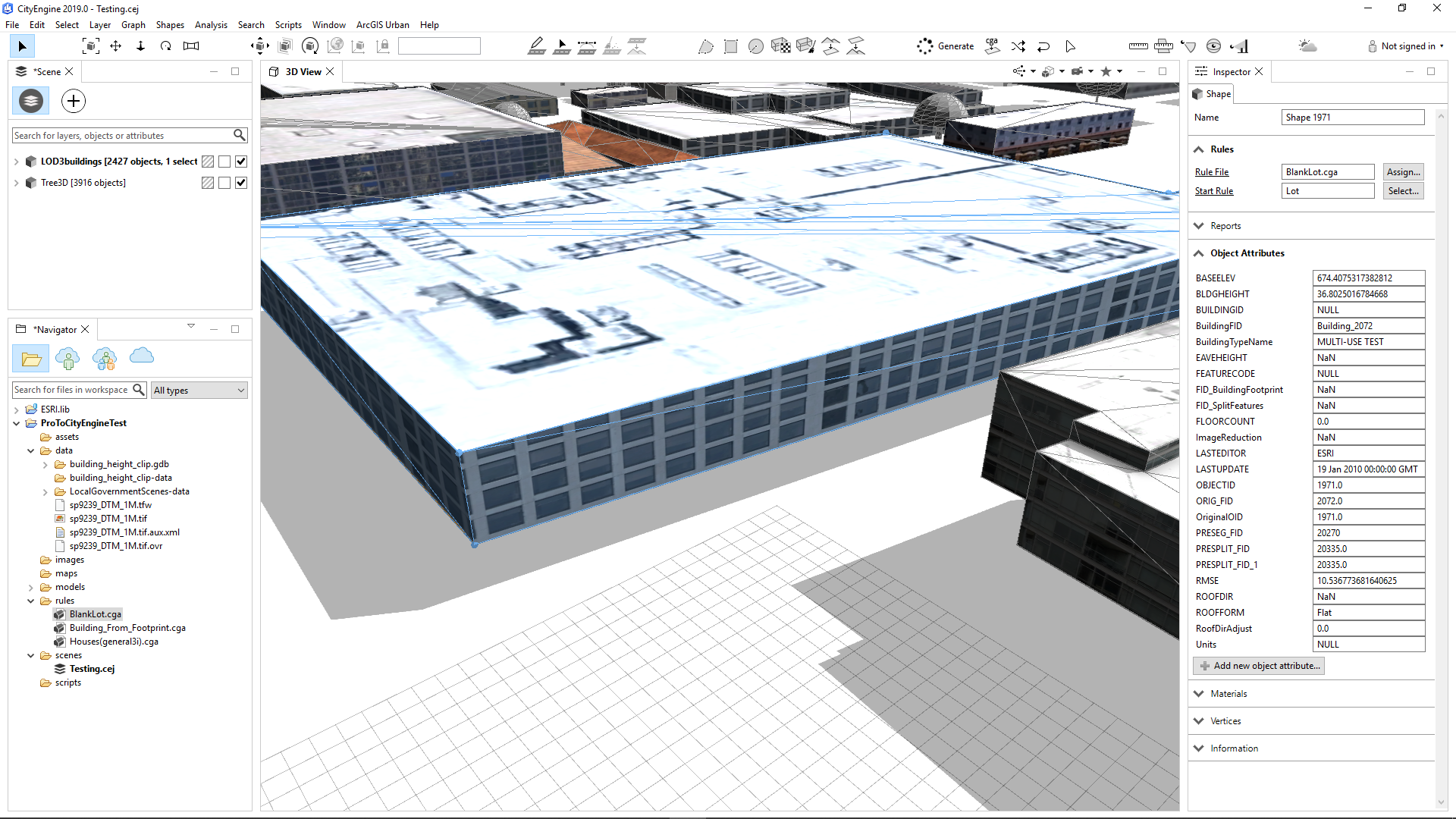
Task: Click the measure distance ruler icon
Action: pyautogui.click(x=1138, y=46)
